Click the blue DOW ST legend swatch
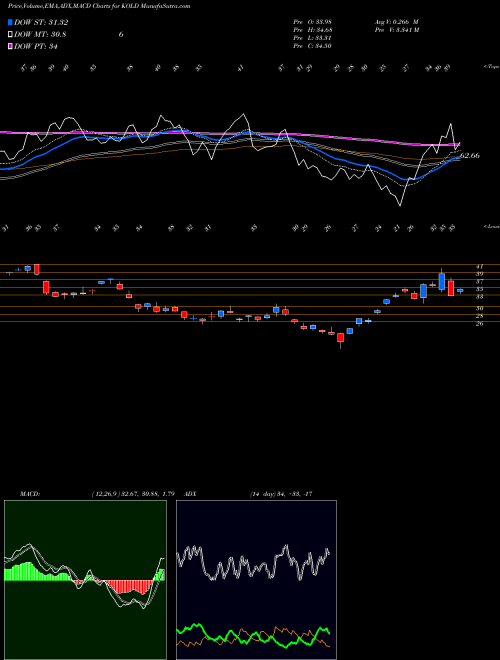 click(10, 22)
